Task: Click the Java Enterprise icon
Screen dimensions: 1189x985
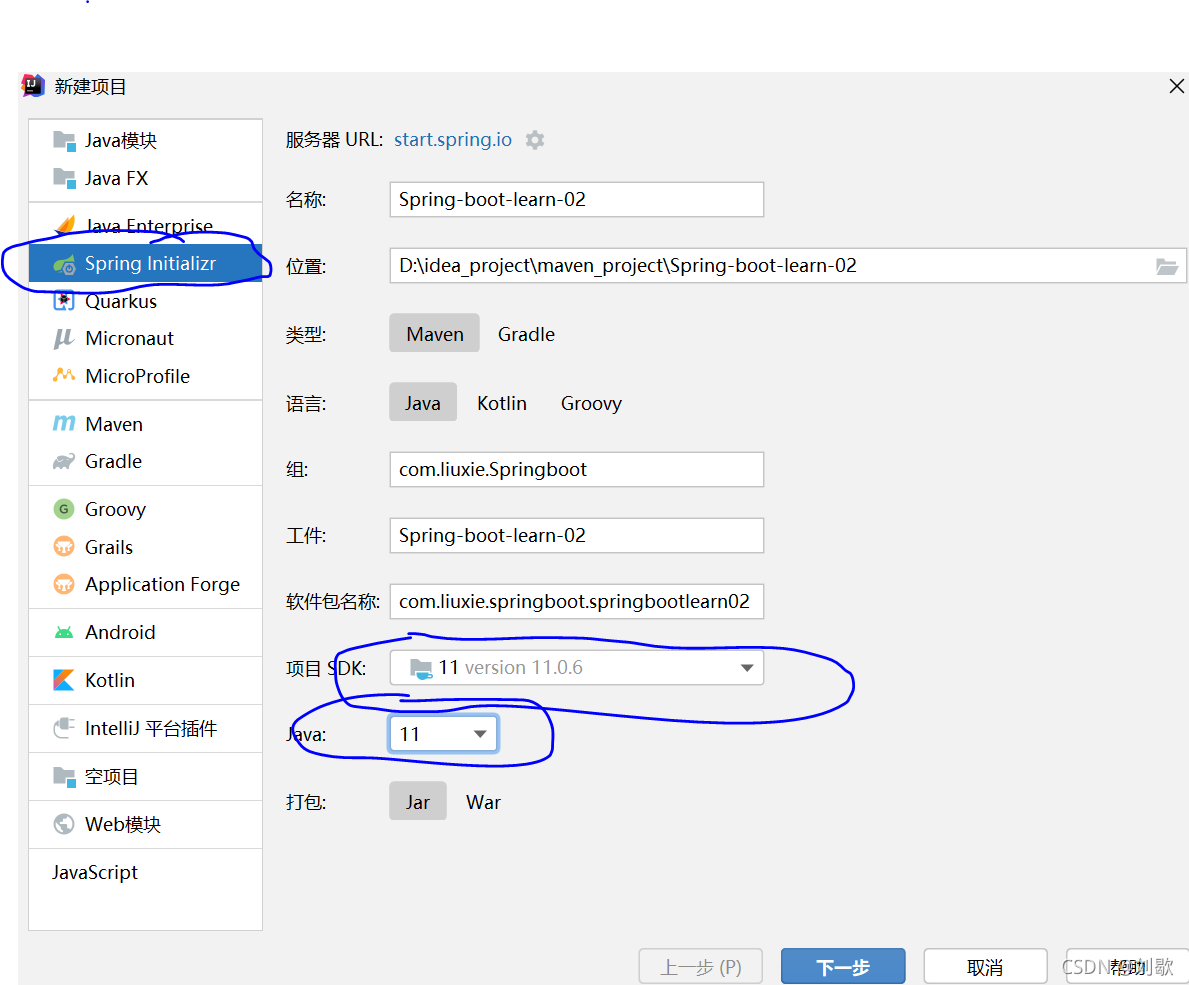Action: 65,225
